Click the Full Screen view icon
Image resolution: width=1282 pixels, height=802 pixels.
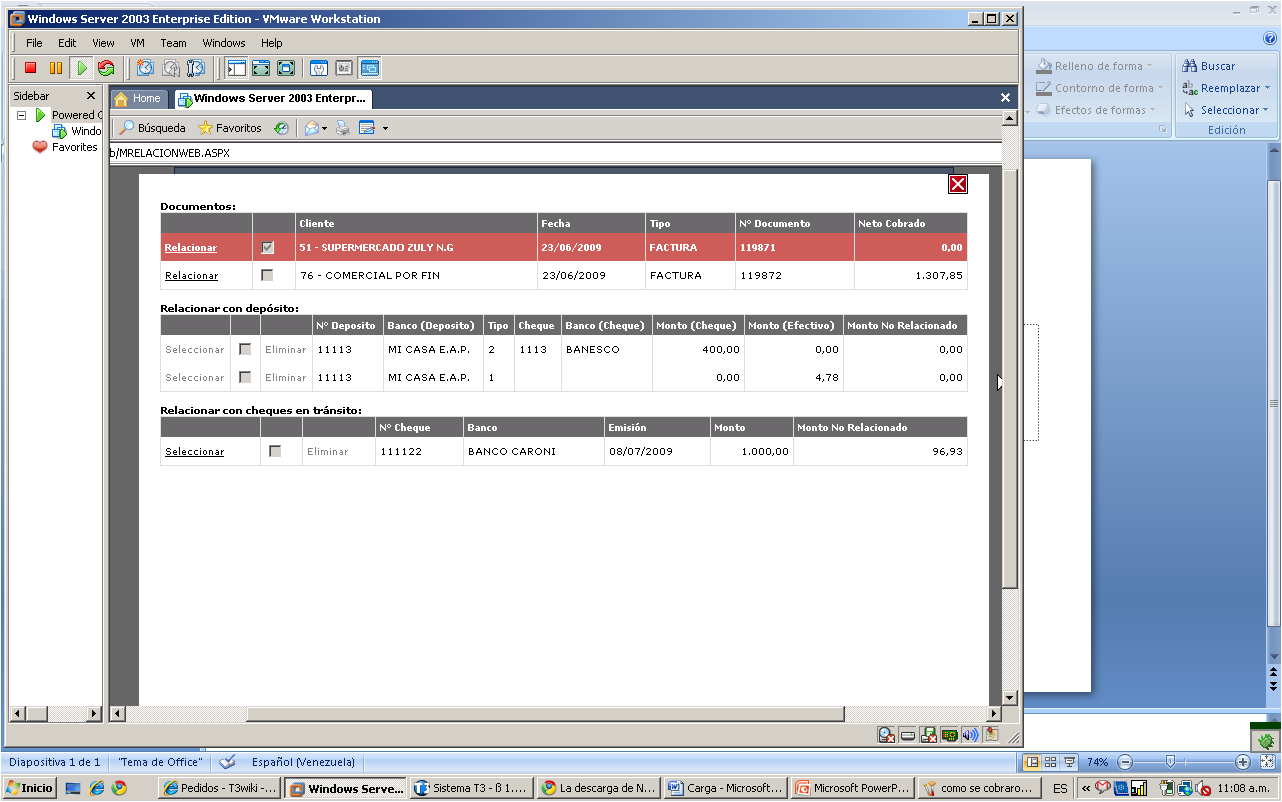point(286,68)
